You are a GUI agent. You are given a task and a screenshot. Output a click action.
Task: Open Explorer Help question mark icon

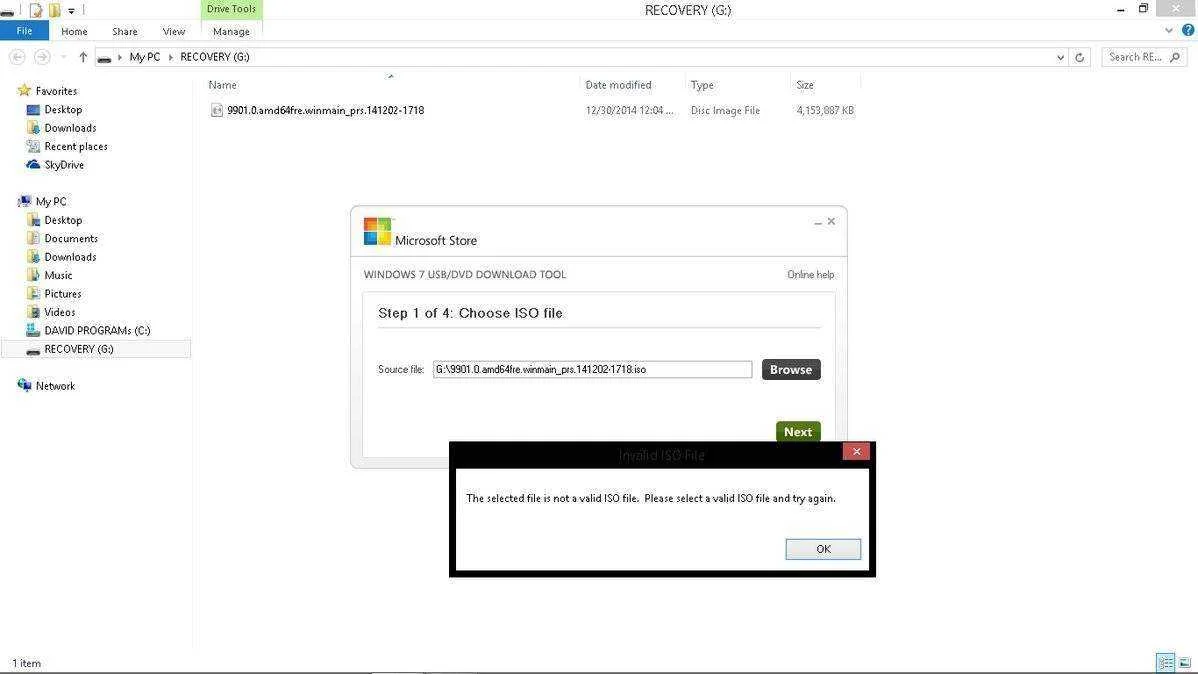coord(1188,31)
